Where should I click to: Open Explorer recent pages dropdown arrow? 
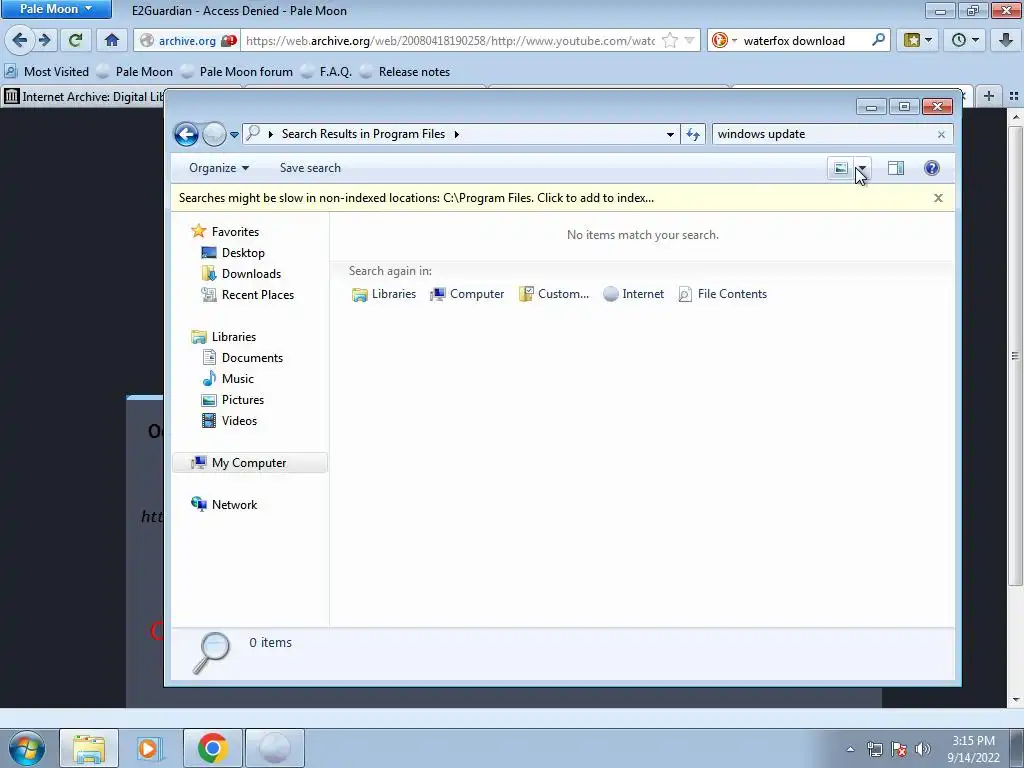(234, 135)
